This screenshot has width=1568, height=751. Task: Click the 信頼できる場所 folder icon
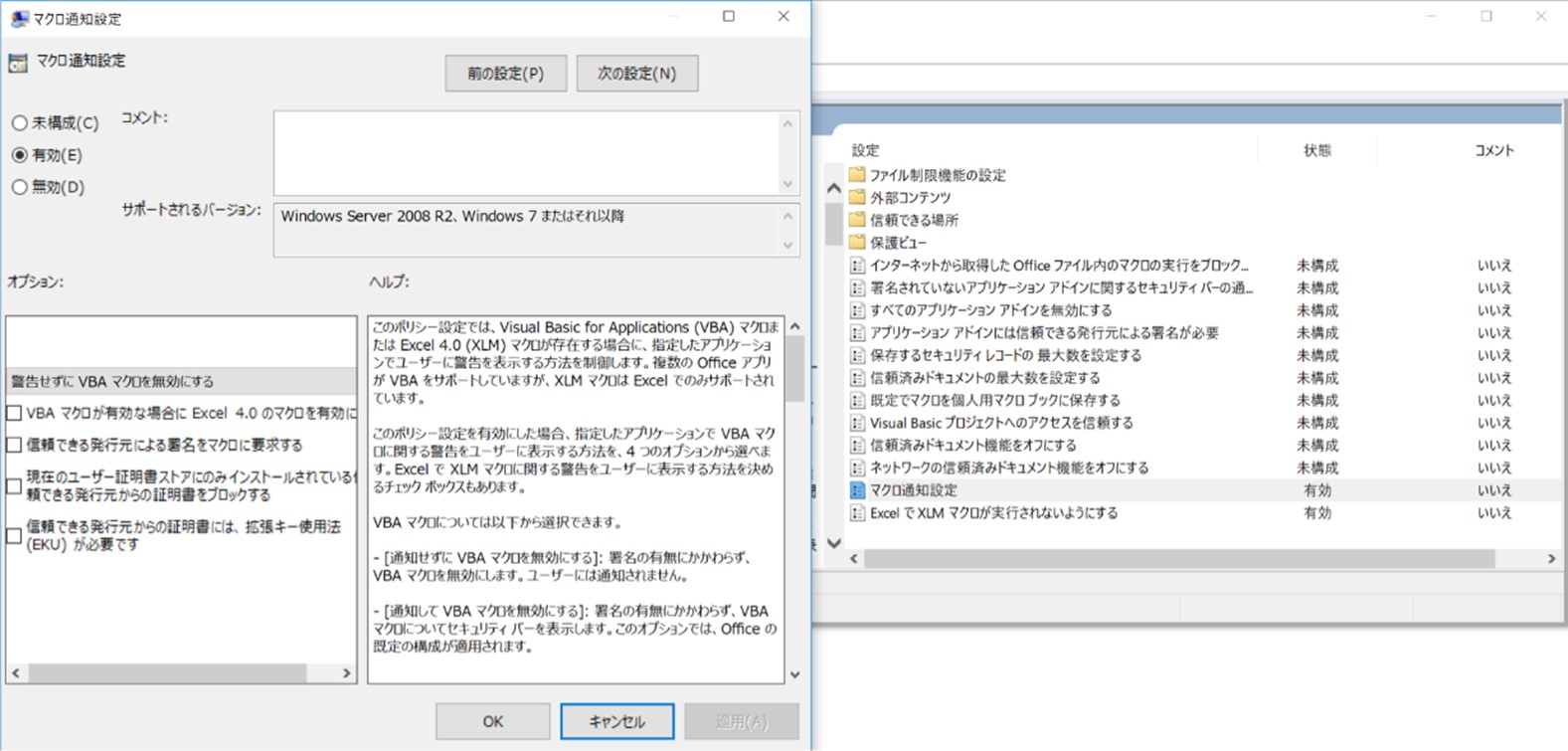click(x=857, y=220)
